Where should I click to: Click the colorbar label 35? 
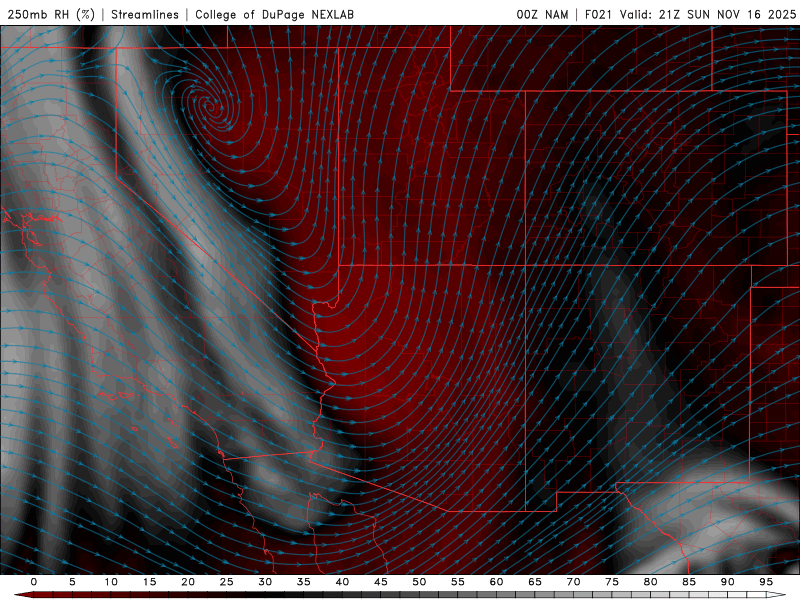304,582
